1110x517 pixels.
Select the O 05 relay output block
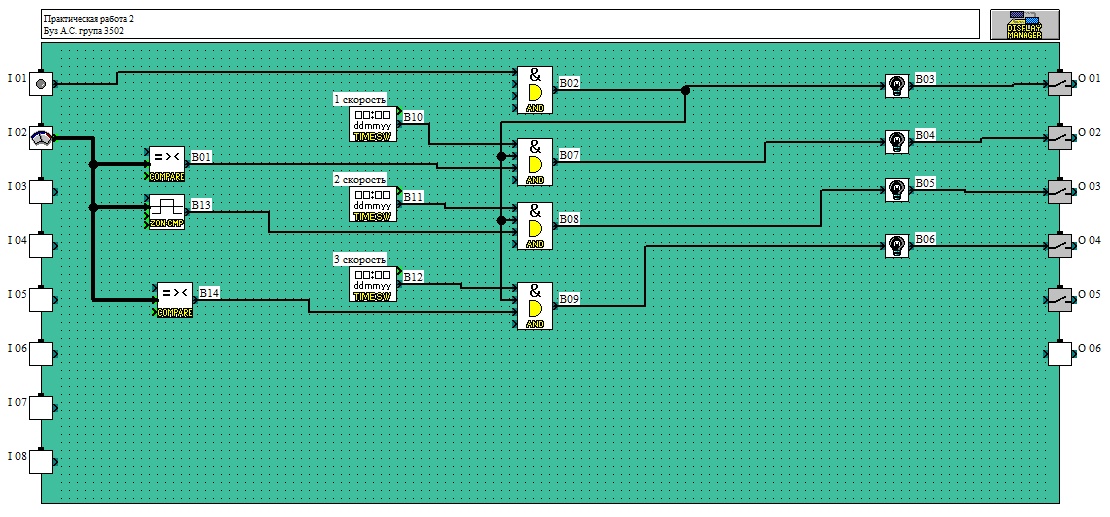click(1060, 299)
